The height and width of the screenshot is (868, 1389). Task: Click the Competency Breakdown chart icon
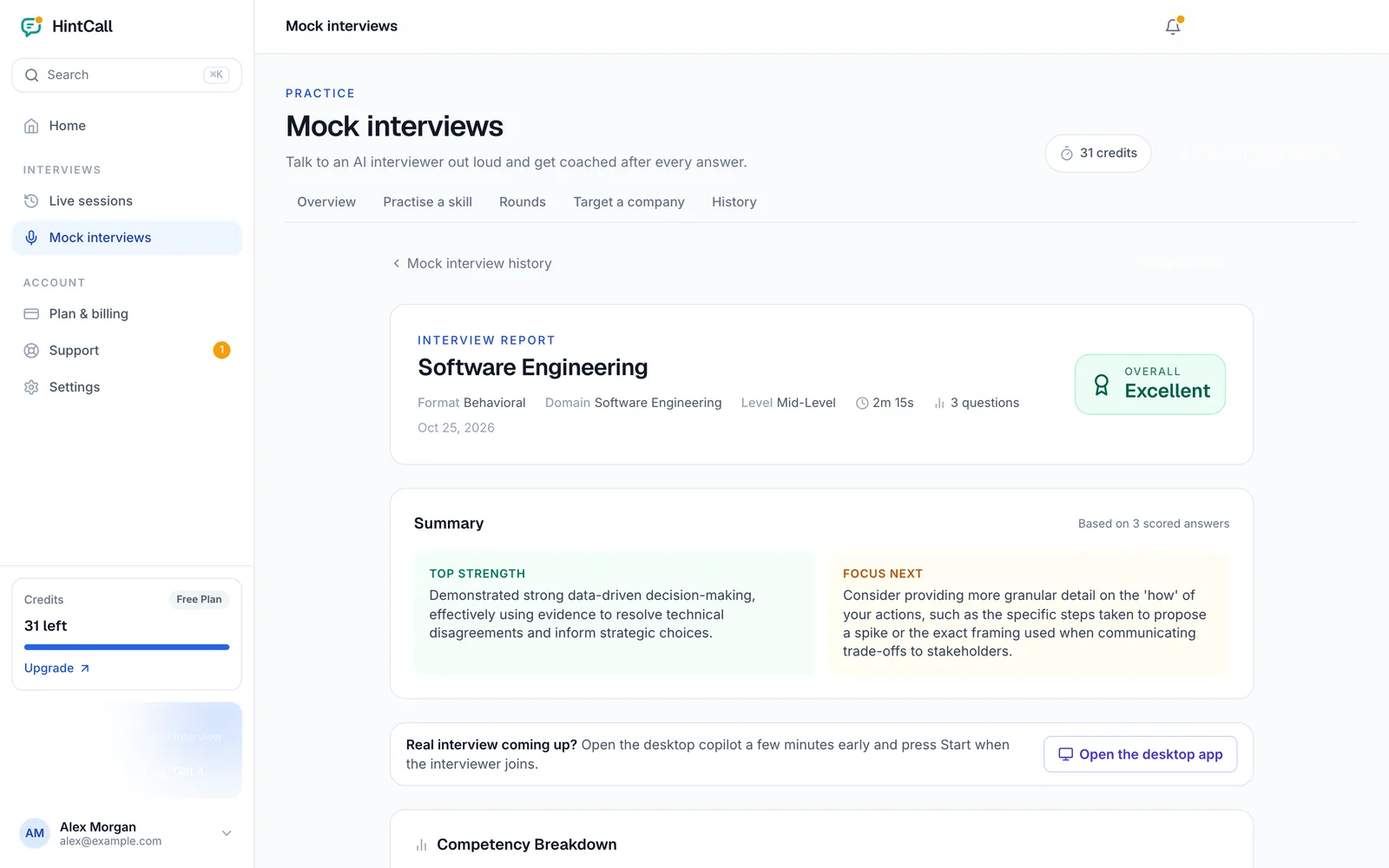click(422, 845)
